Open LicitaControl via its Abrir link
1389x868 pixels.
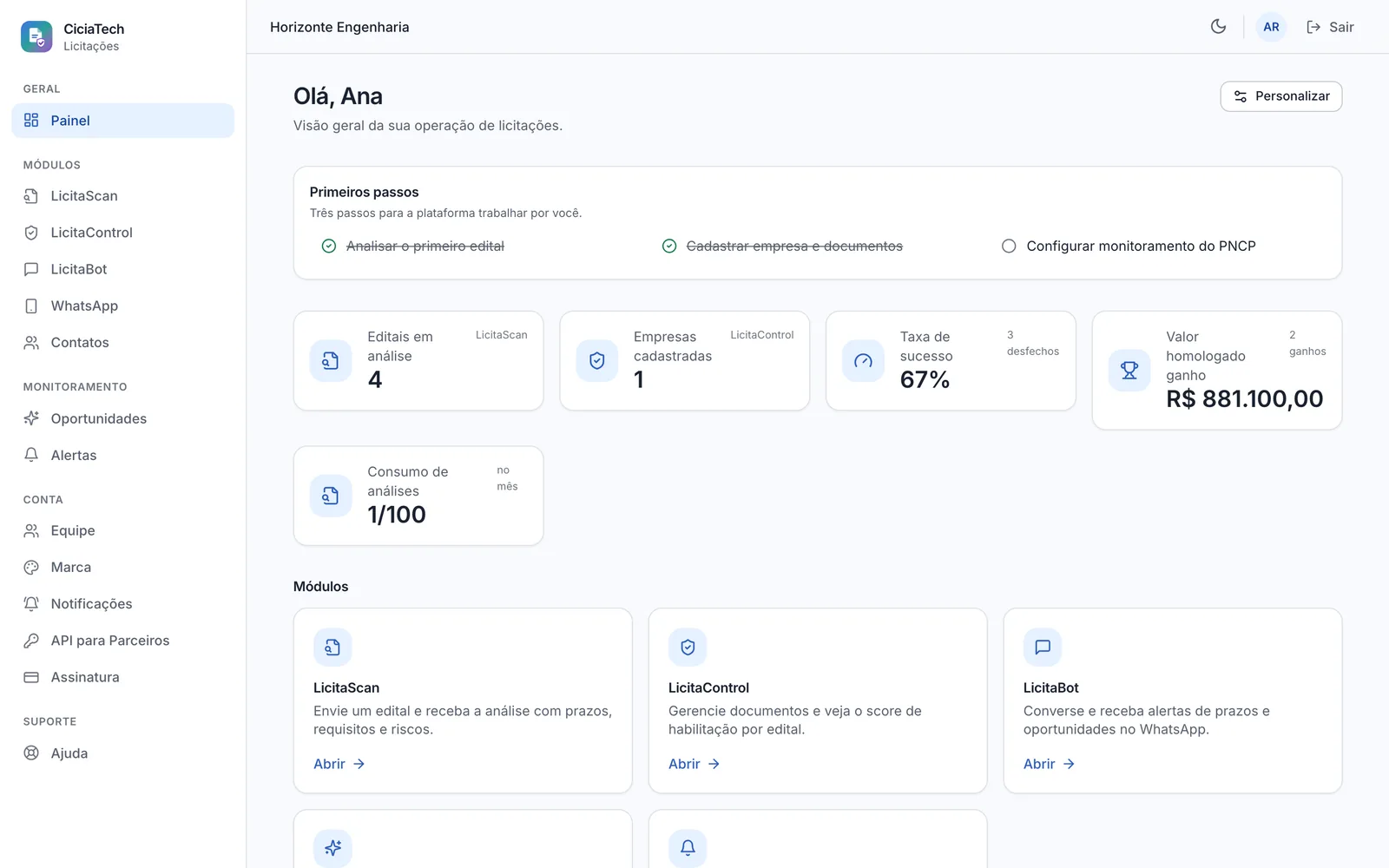tap(694, 764)
